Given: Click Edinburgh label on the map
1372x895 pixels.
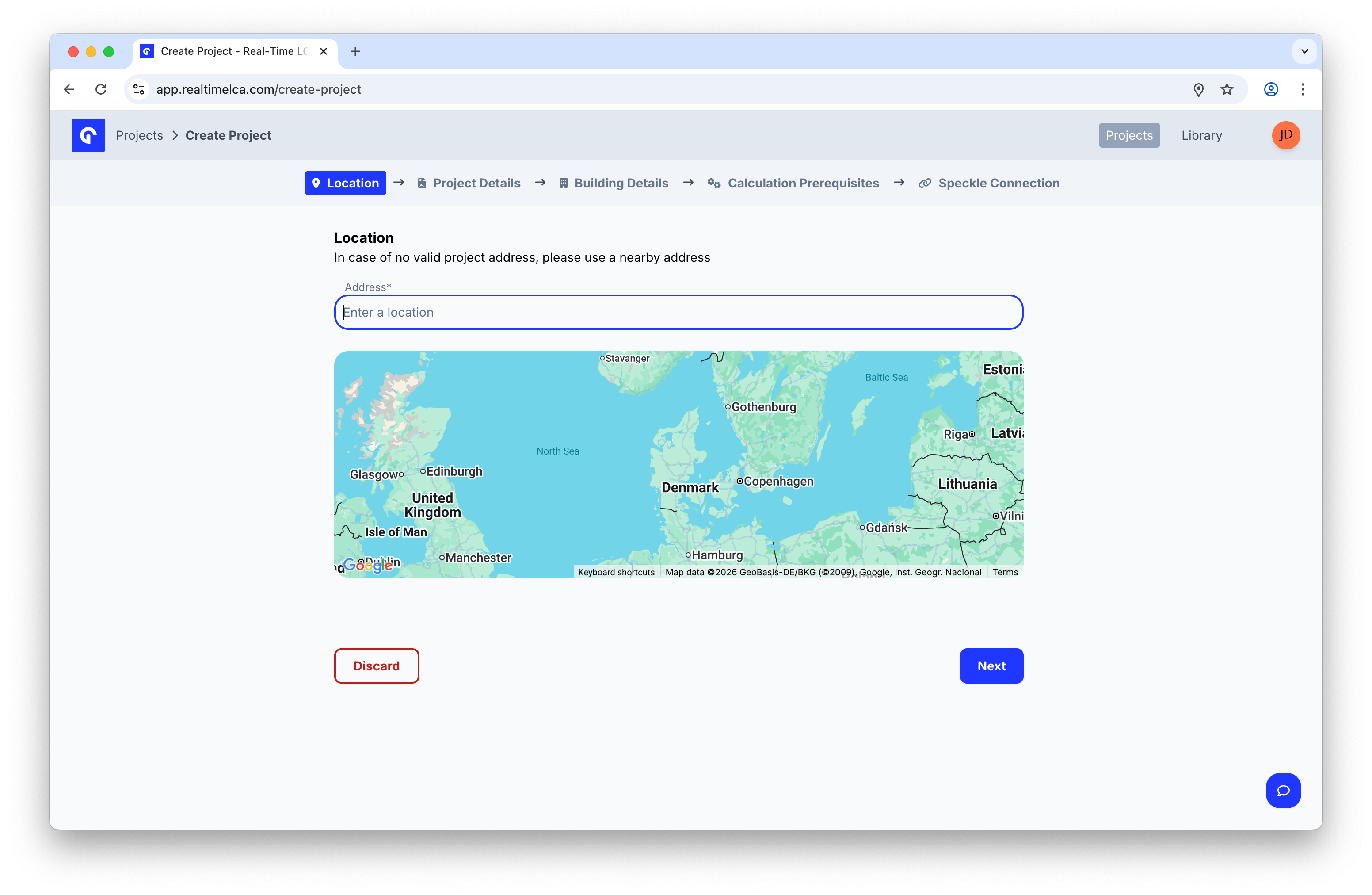Looking at the screenshot, I should point(454,471).
